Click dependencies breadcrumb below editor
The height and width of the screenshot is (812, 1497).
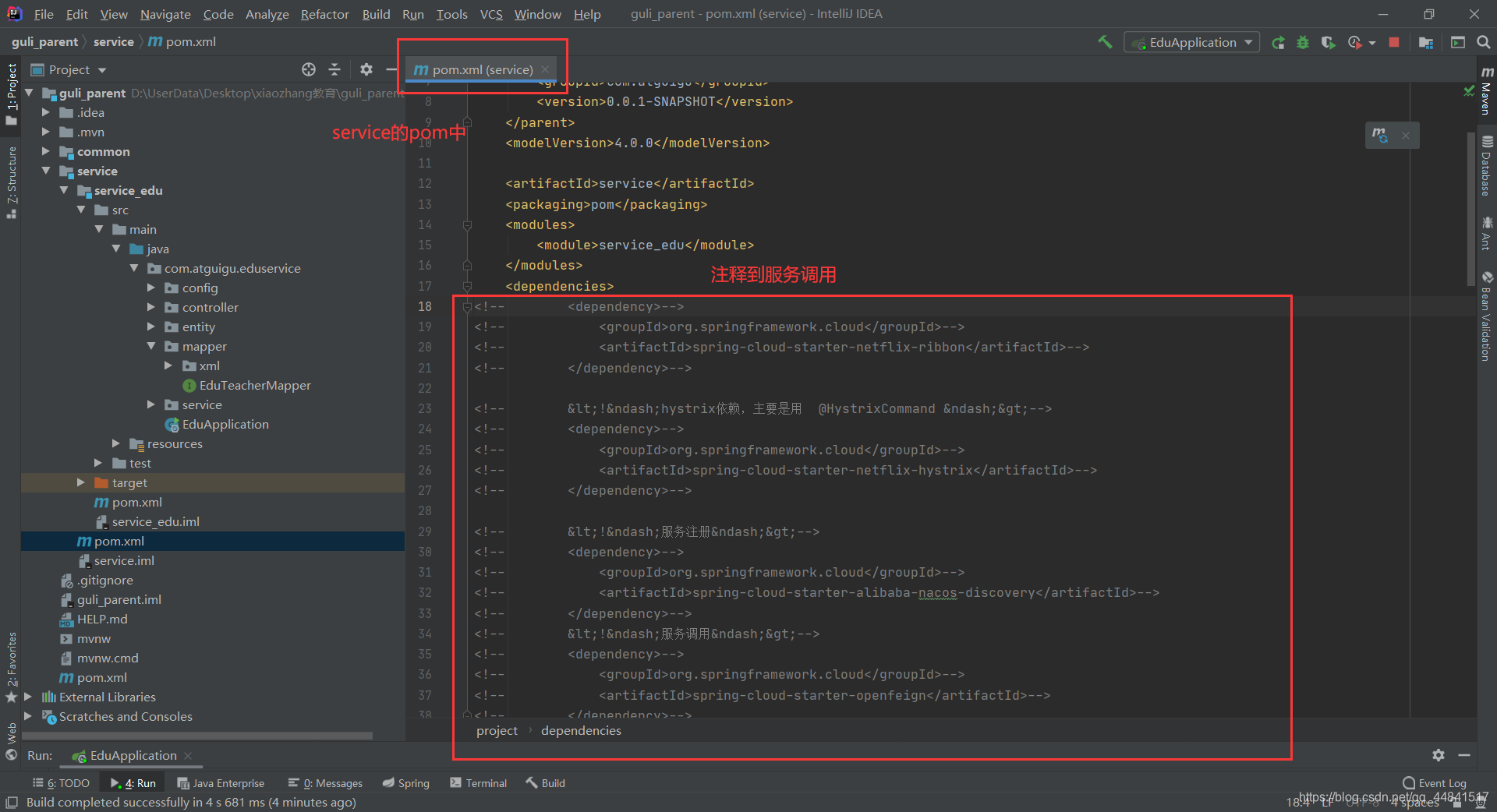tap(581, 730)
